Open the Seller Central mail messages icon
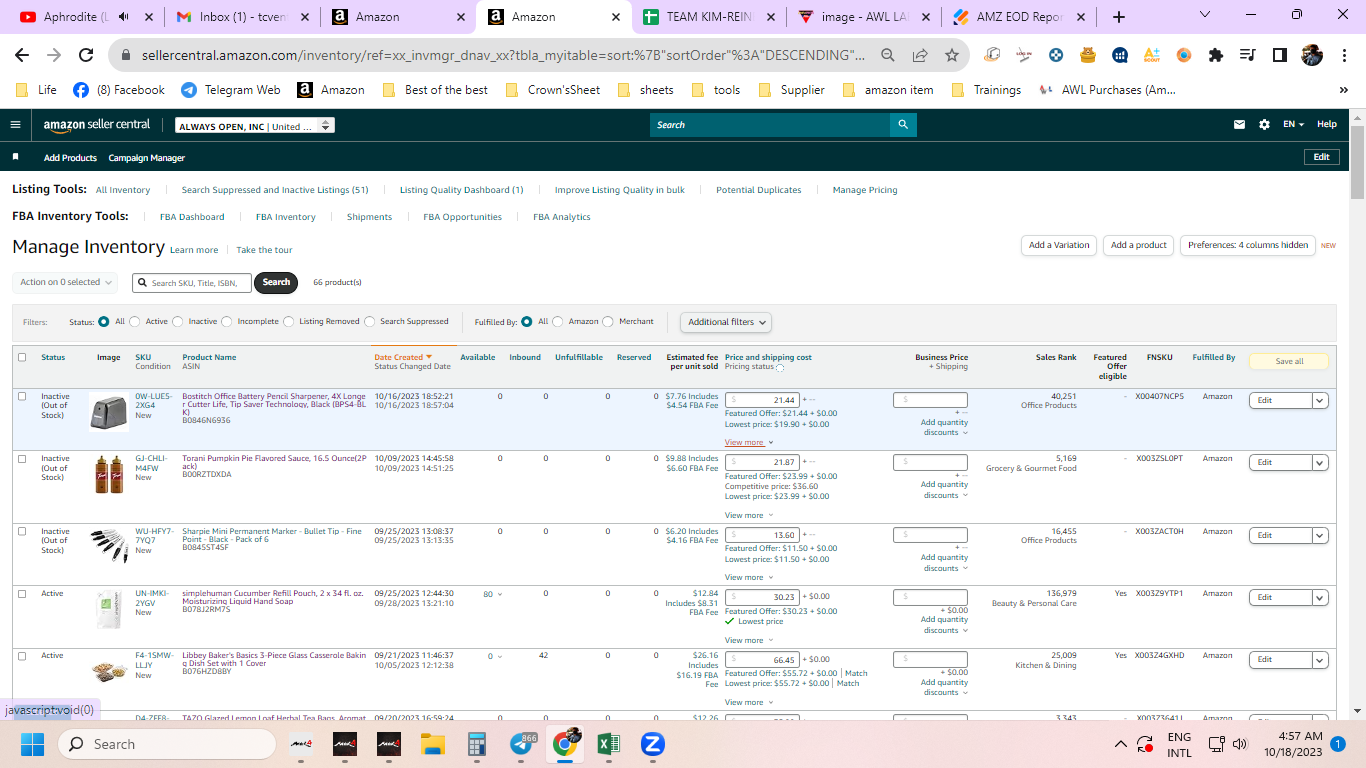Image resolution: width=1366 pixels, height=768 pixels. pyautogui.click(x=1240, y=125)
